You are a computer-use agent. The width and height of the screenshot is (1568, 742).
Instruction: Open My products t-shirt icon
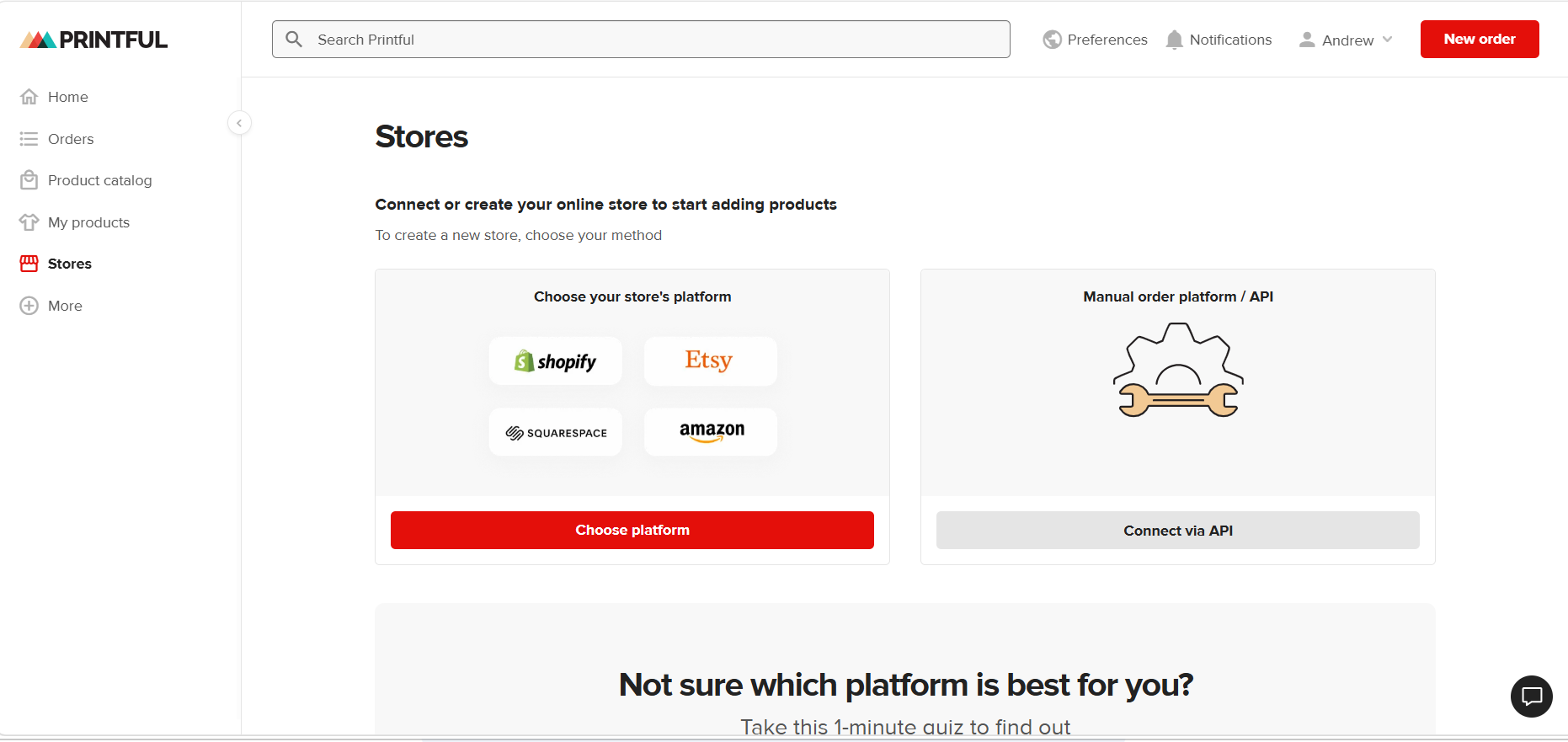(x=29, y=222)
